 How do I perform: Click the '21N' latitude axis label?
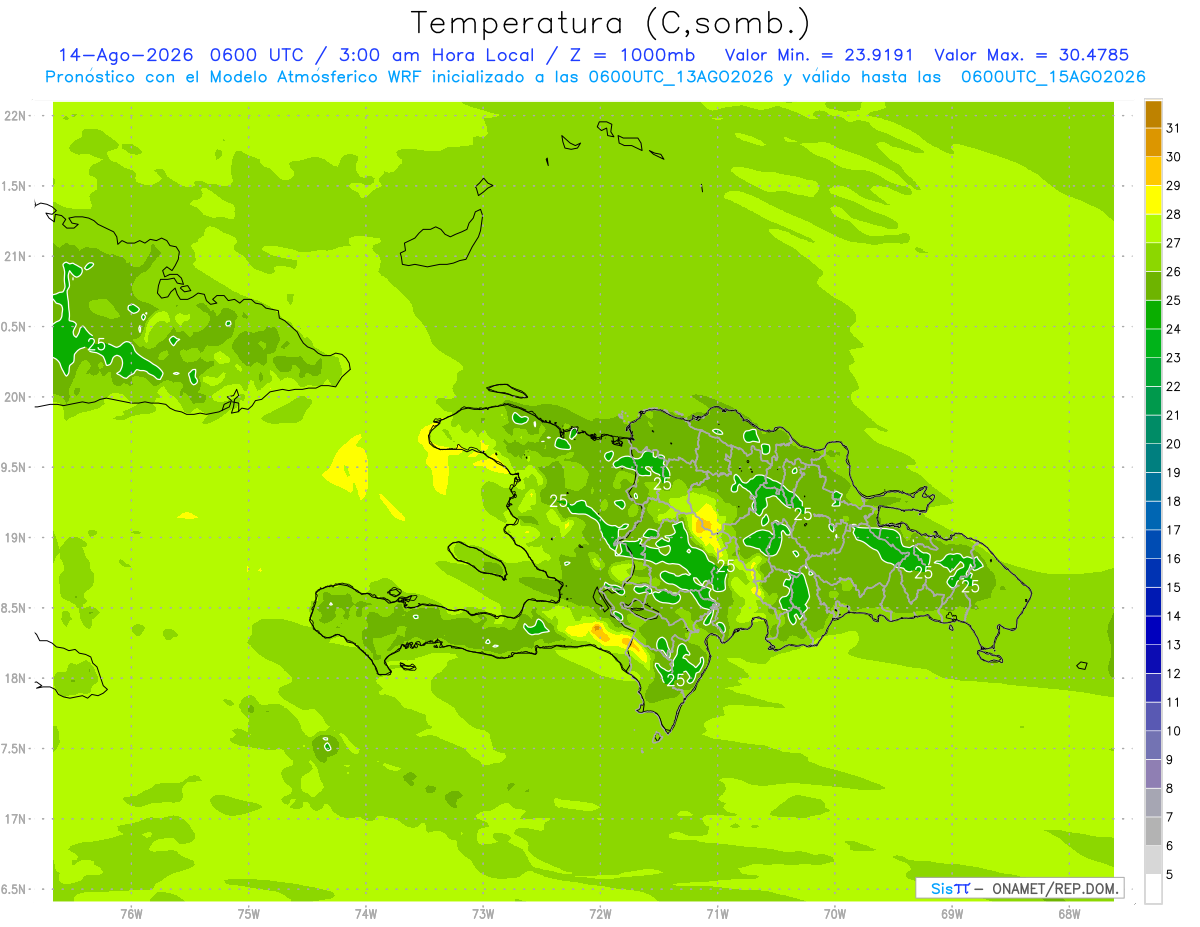tap(17, 257)
